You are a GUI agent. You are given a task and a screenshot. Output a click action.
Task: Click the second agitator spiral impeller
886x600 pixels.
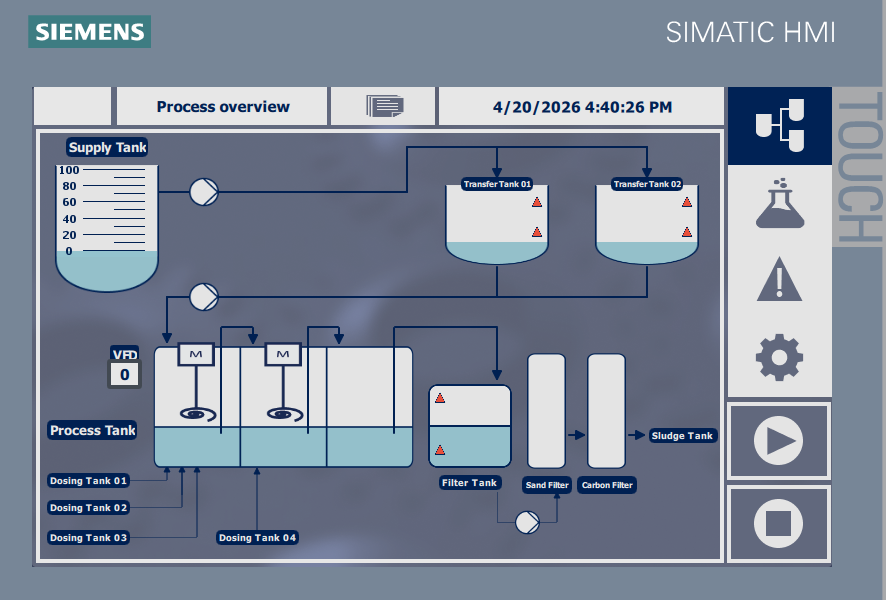pos(285,415)
